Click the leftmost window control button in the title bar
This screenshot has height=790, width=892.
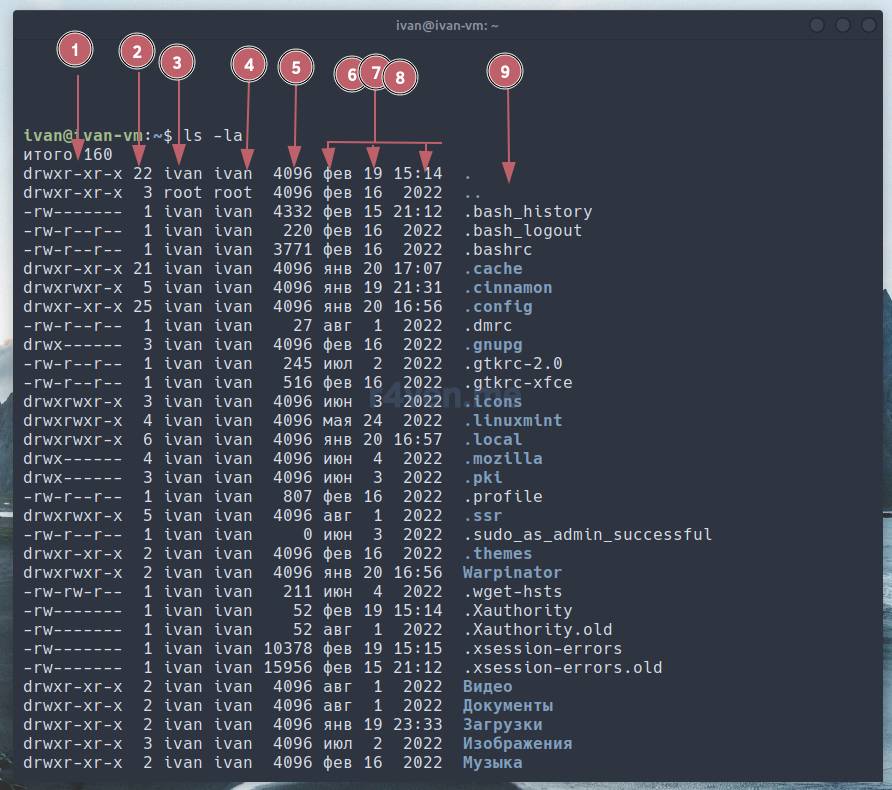(818, 25)
